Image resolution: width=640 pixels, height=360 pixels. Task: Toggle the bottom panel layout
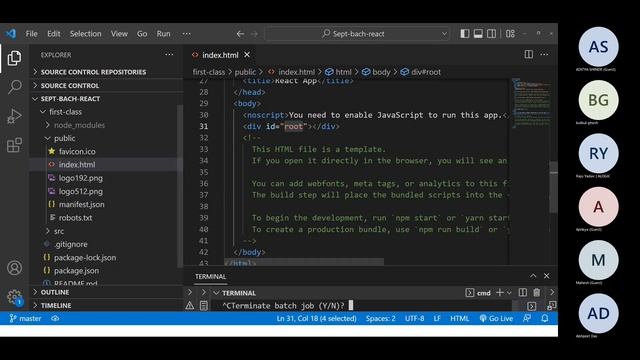pos(478,33)
